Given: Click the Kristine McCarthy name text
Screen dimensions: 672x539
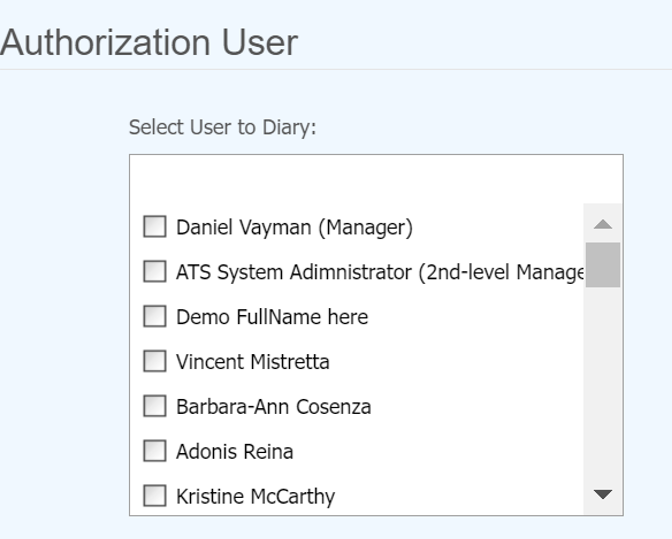Looking at the screenshot, I should (255, 497).
